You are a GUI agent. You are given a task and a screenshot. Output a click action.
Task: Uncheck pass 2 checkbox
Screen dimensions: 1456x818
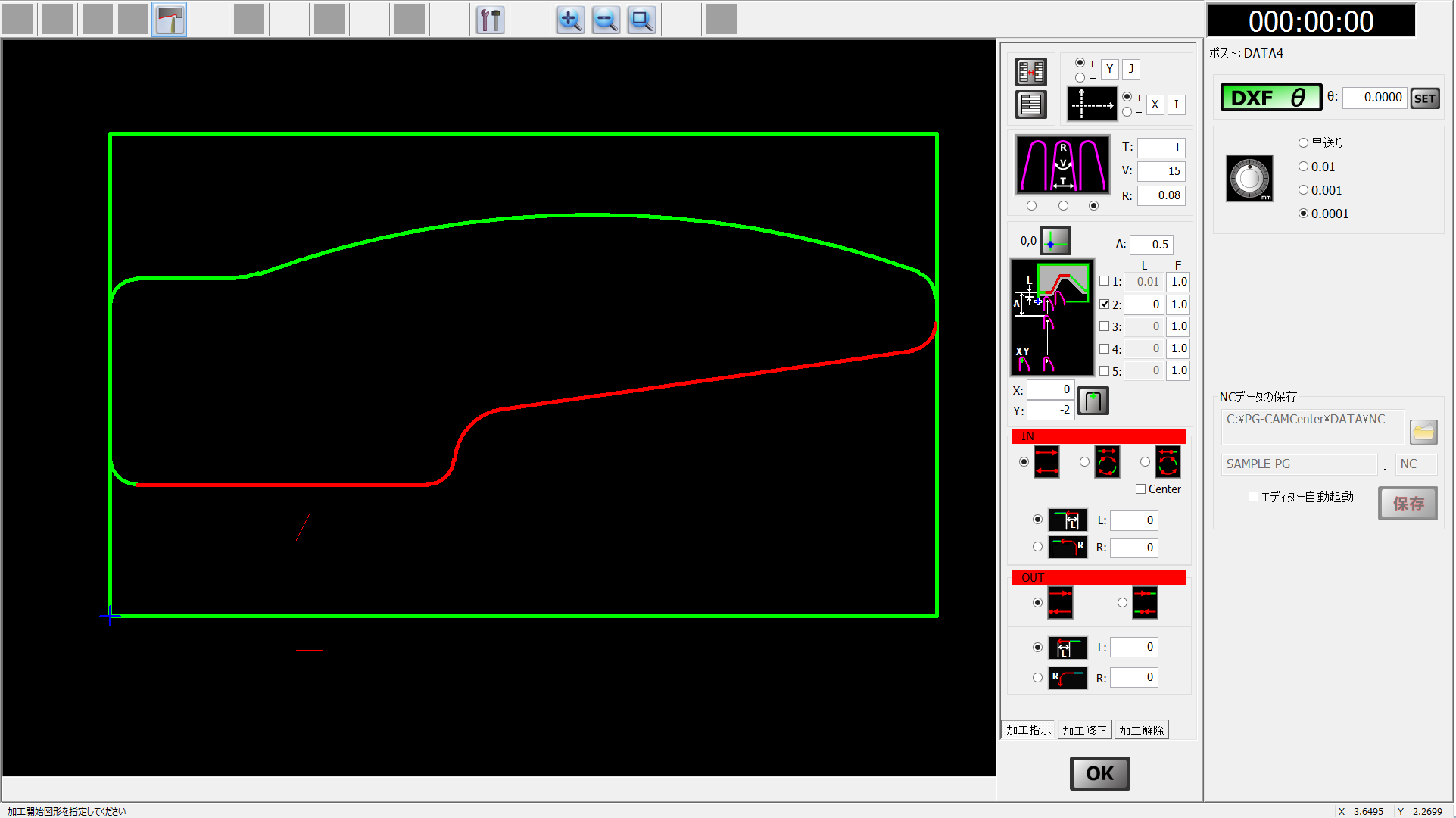pos(1104,304)
